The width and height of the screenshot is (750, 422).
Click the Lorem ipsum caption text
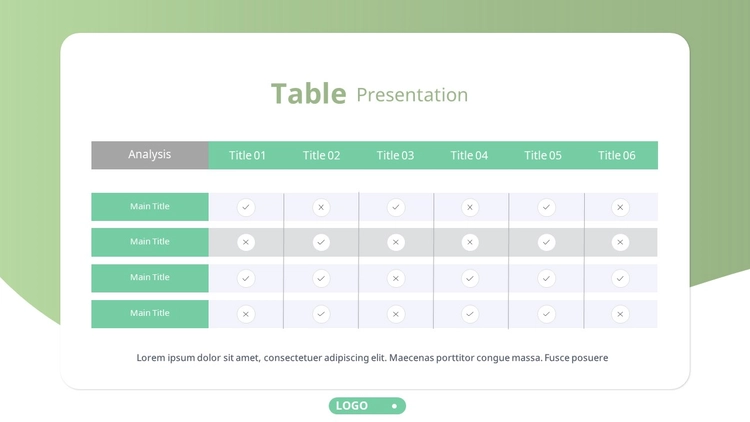pyautogui.click(x=372, y=358)
